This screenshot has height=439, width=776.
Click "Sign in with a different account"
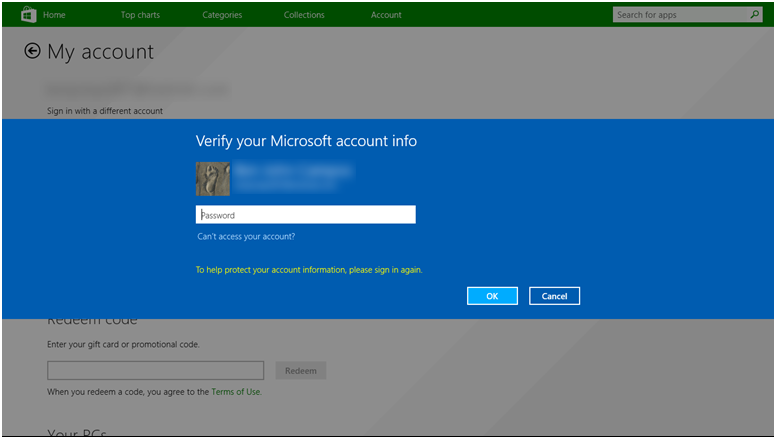point(105,111)
